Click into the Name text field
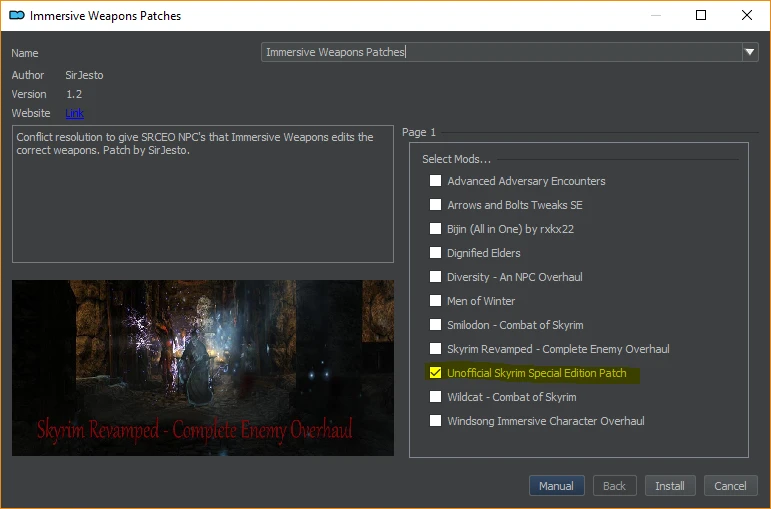771x509 pixels. pos(501,52)
